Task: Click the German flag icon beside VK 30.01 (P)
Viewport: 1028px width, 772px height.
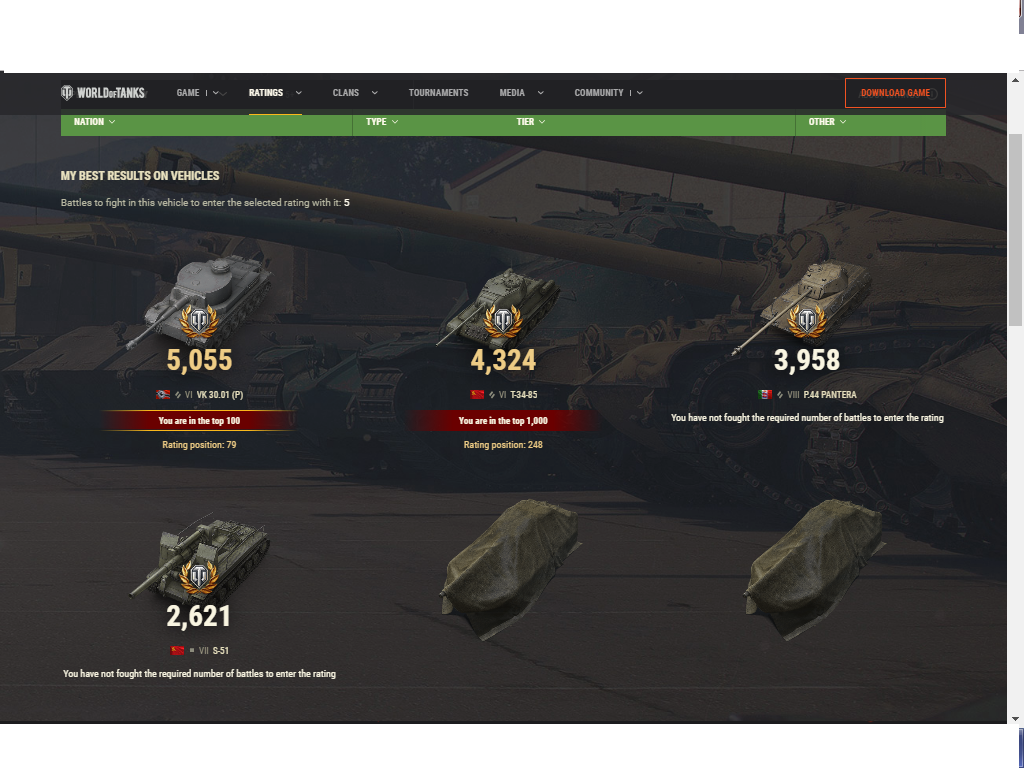Action: (163, 395)
